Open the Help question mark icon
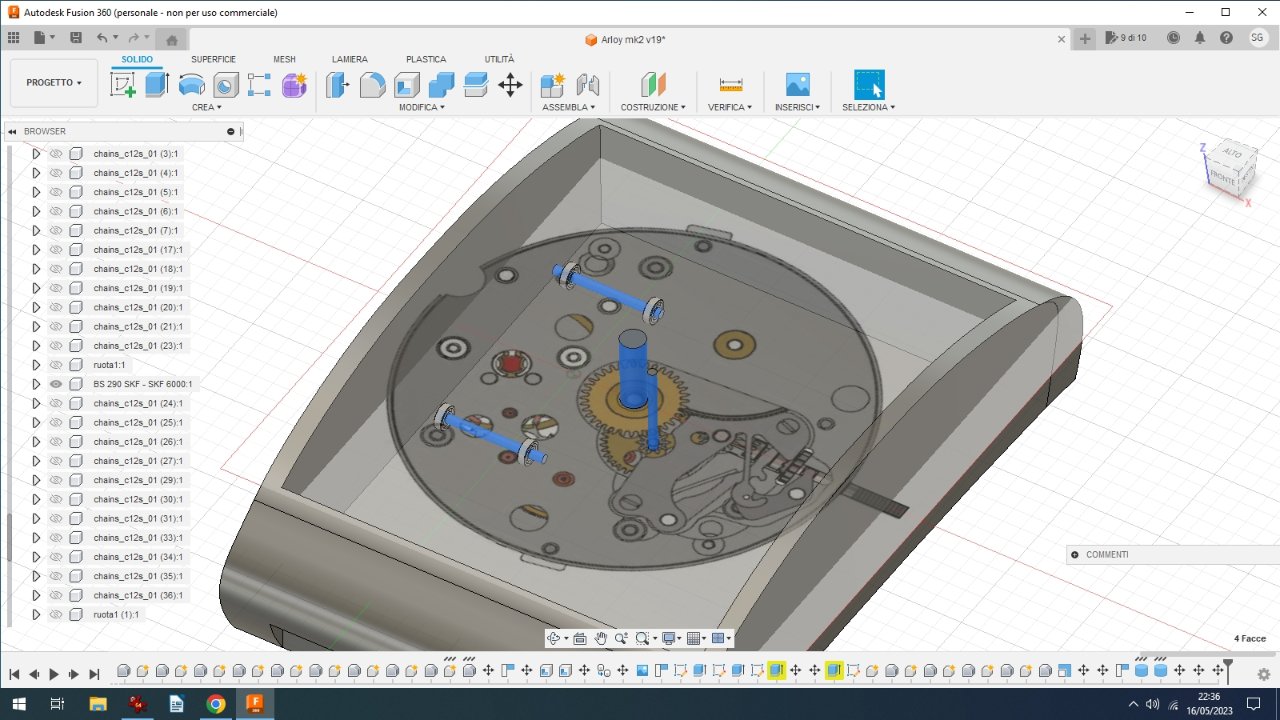Viewport: 1280px width, 720px height. 1226,38
